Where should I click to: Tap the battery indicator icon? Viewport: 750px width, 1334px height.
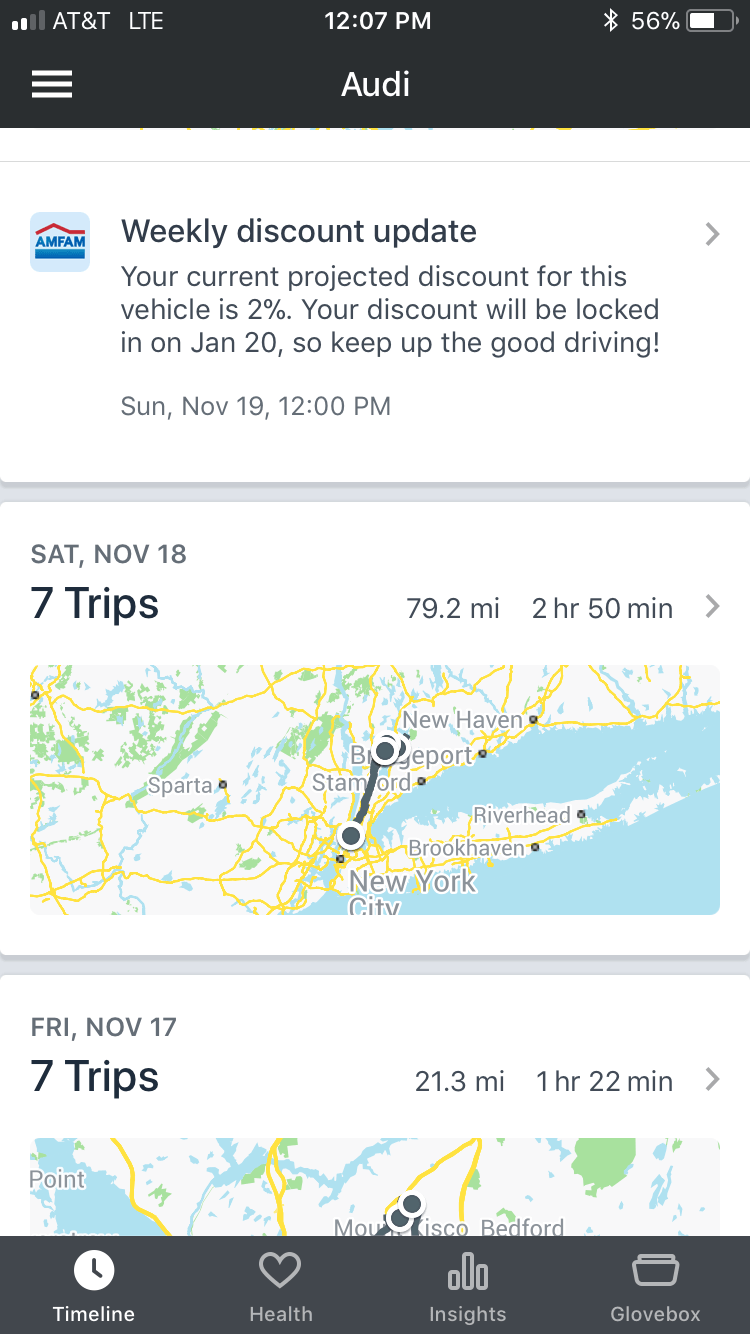pyautogui.click(x=711, y=21)
